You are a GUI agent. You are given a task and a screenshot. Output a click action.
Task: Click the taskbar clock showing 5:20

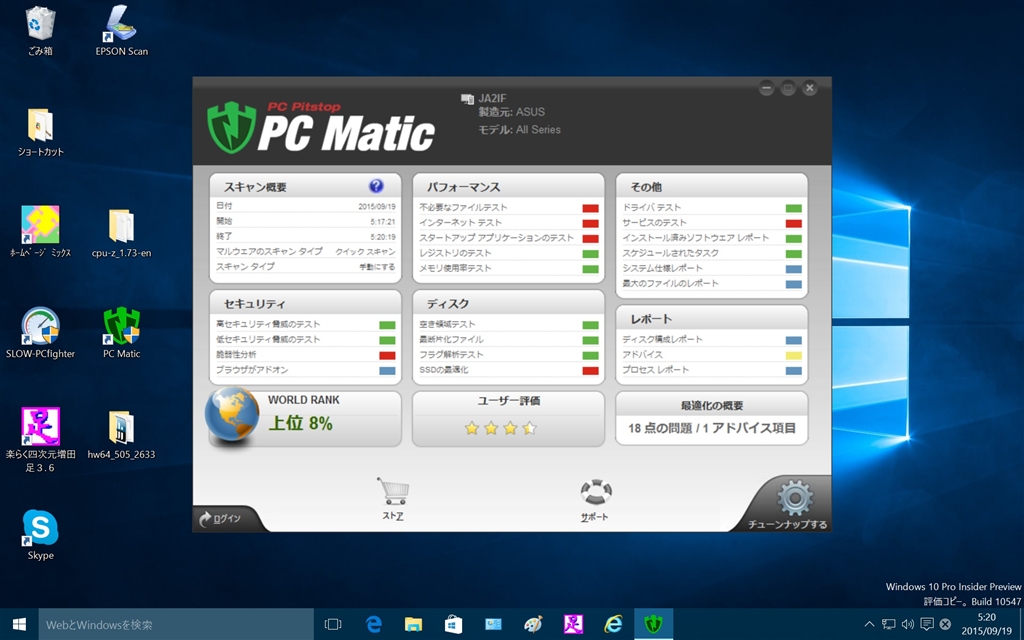pyautogui.click(x=987, y=624)
